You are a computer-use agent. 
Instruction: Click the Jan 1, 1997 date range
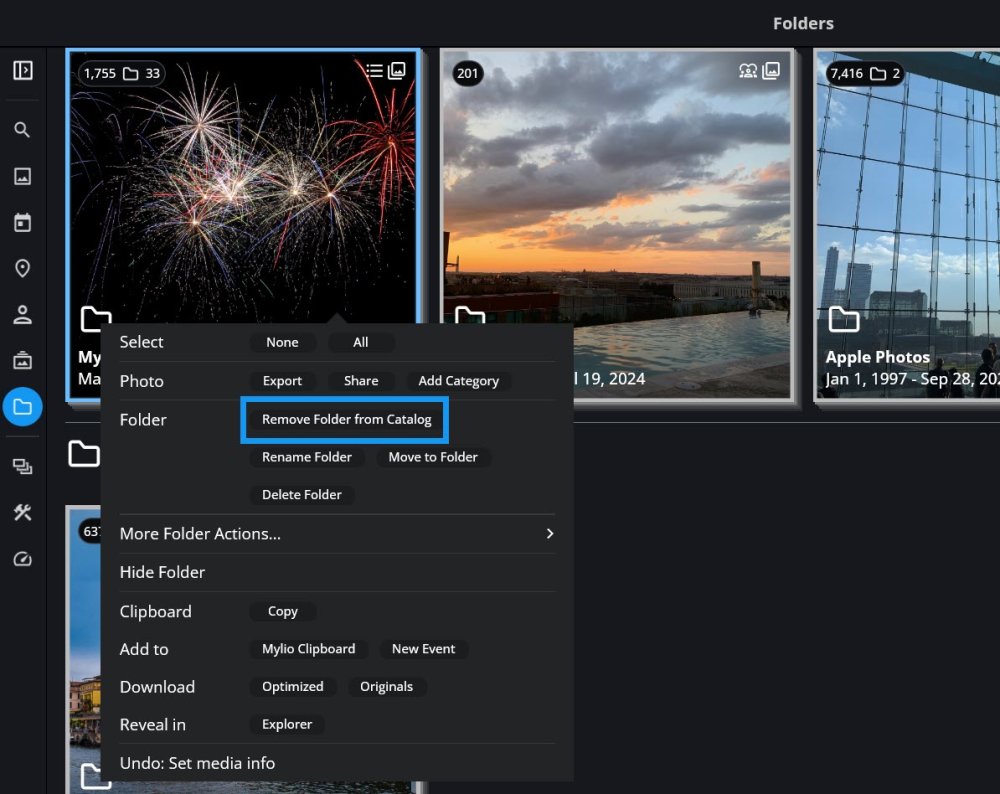click(912, 379)
